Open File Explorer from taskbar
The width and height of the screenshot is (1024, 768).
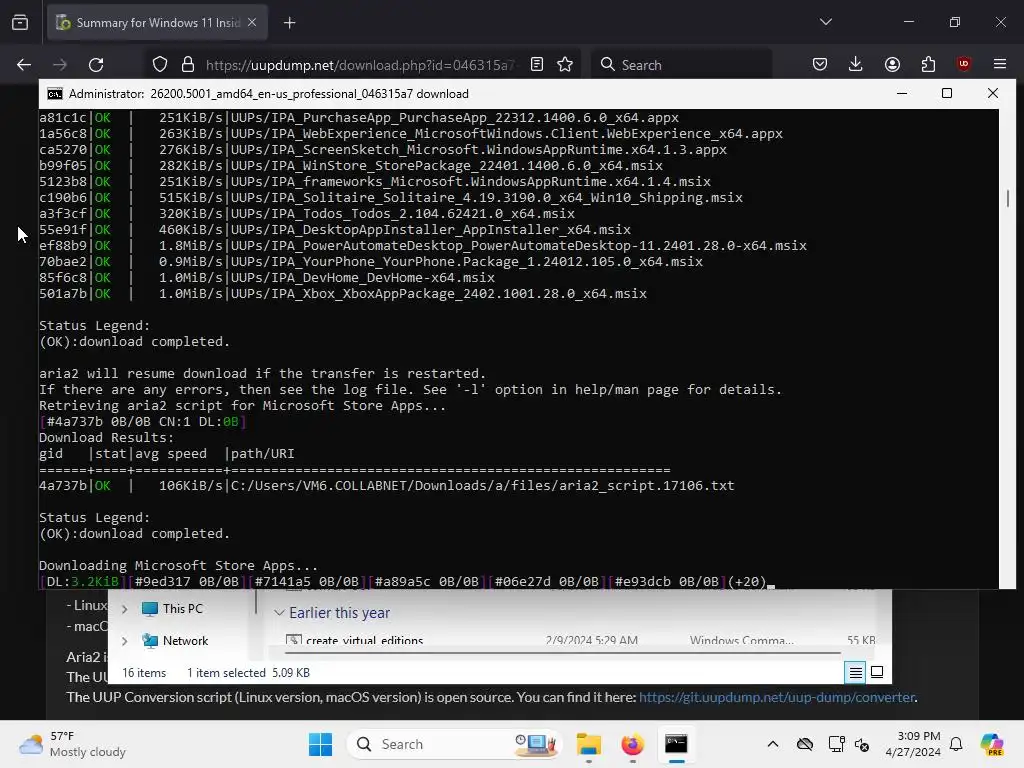[x=588, y=744]
